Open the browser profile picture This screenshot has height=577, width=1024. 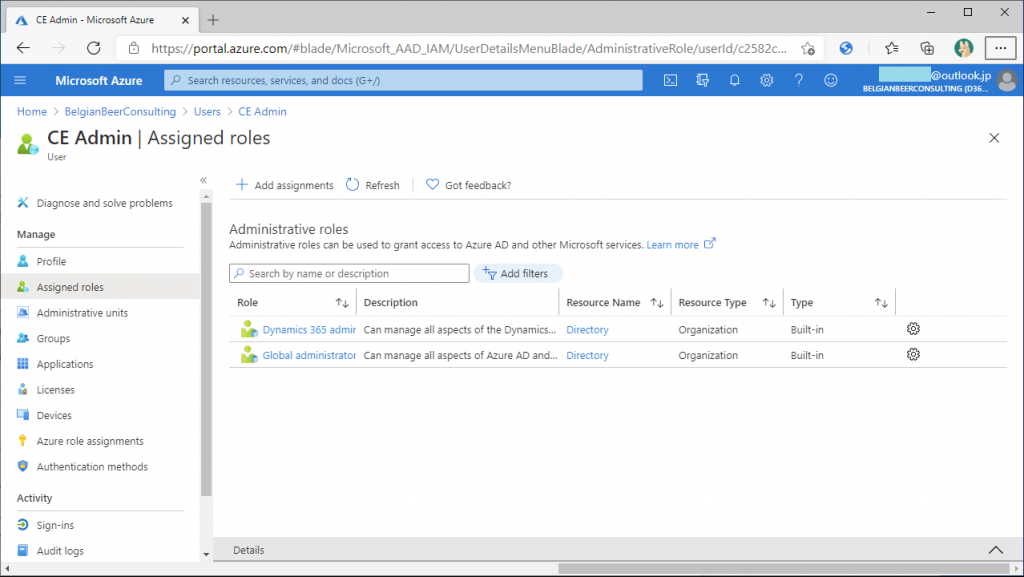click(963, 48)
